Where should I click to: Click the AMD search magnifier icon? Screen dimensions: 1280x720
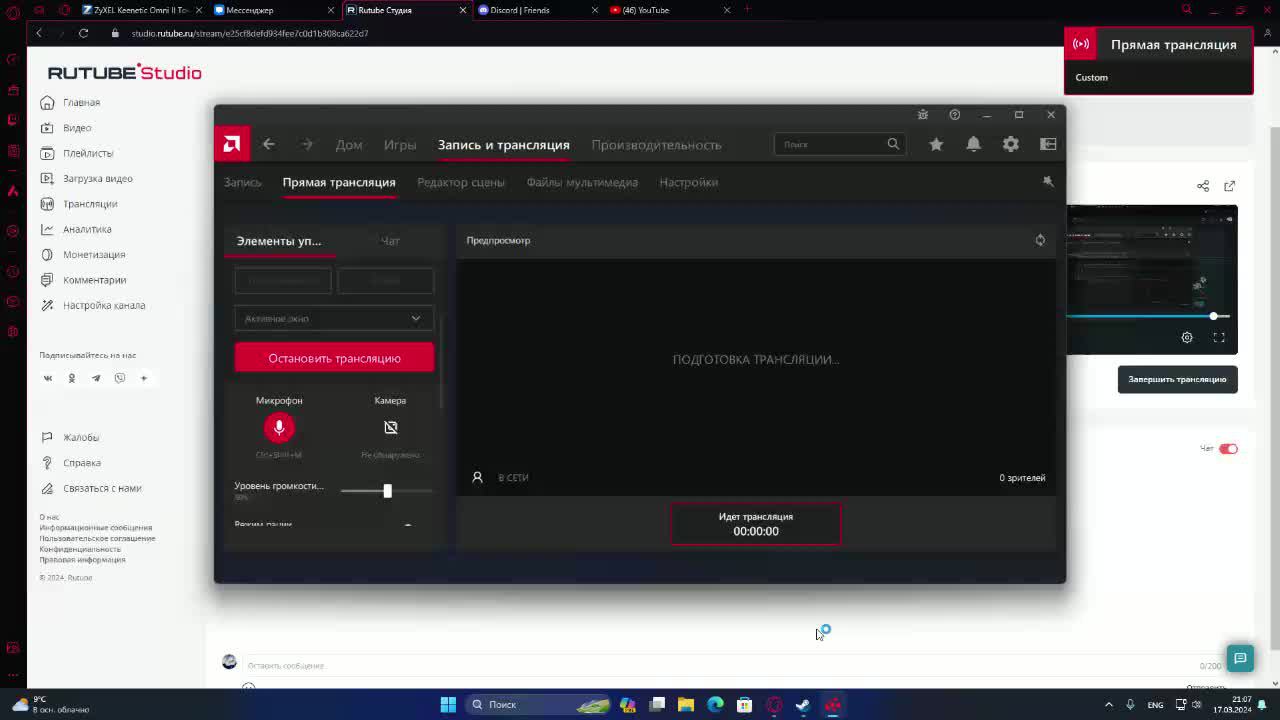pos(893,144)
